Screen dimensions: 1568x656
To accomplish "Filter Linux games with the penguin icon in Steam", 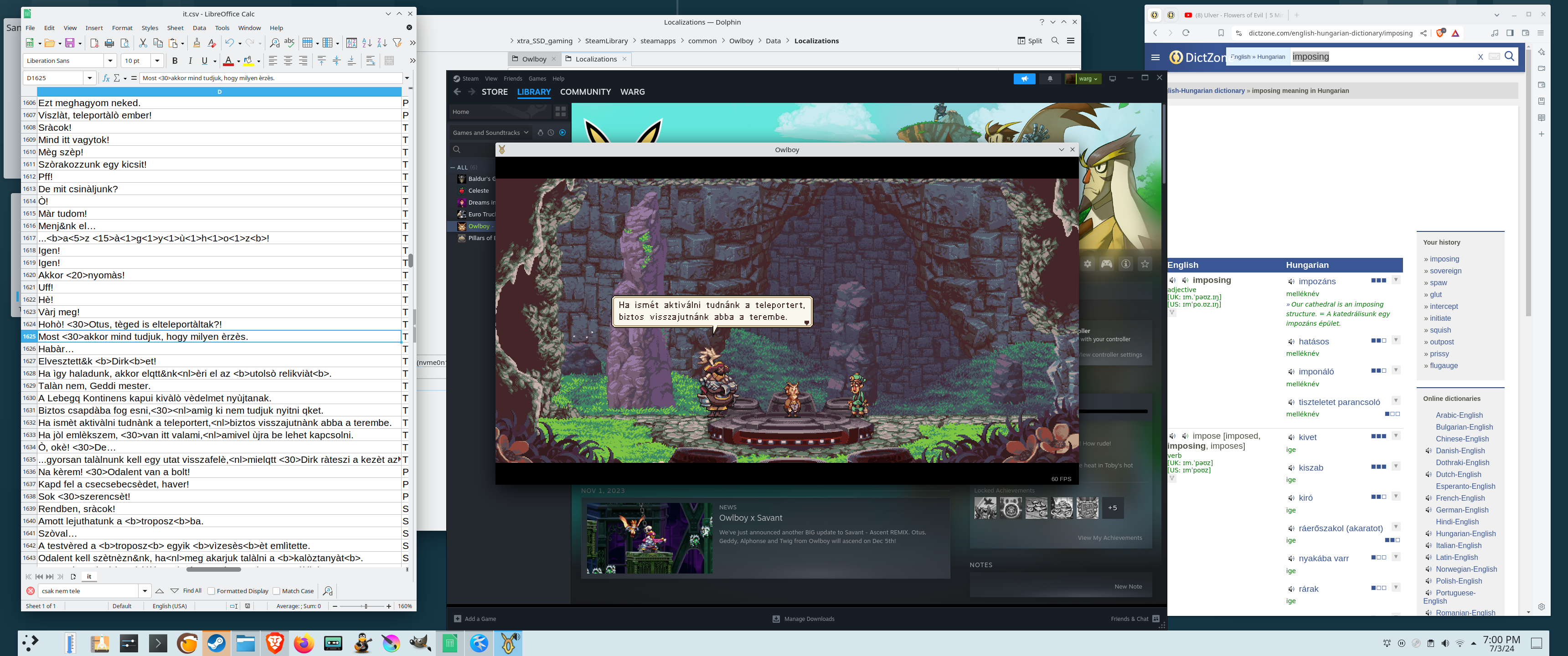I will point(541,133).
